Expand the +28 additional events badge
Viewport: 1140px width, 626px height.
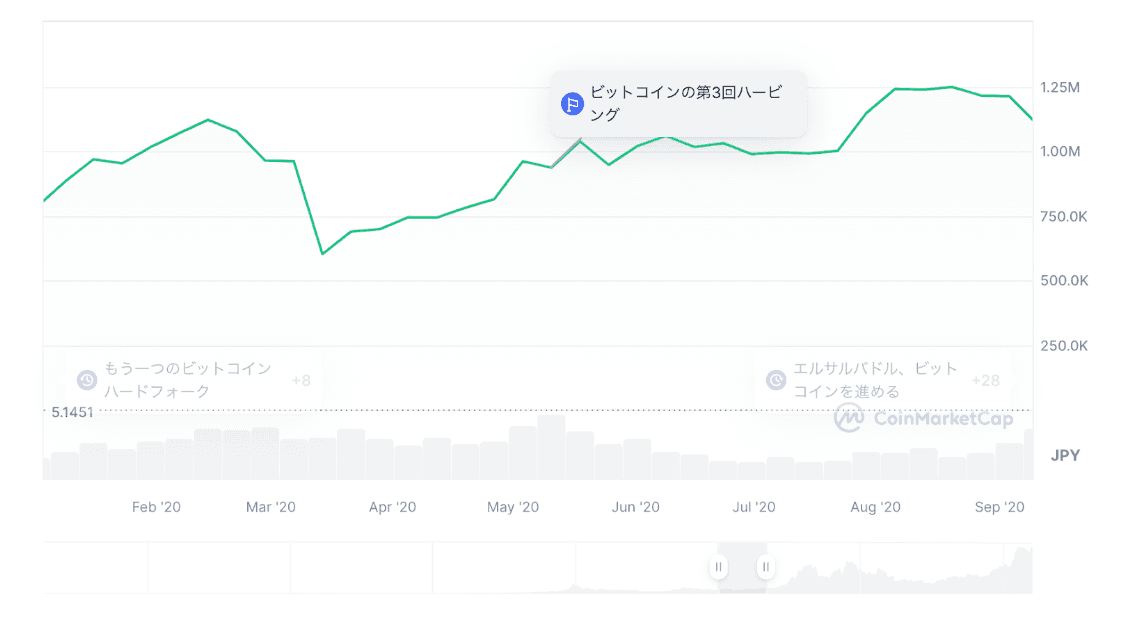pos(985,380)
